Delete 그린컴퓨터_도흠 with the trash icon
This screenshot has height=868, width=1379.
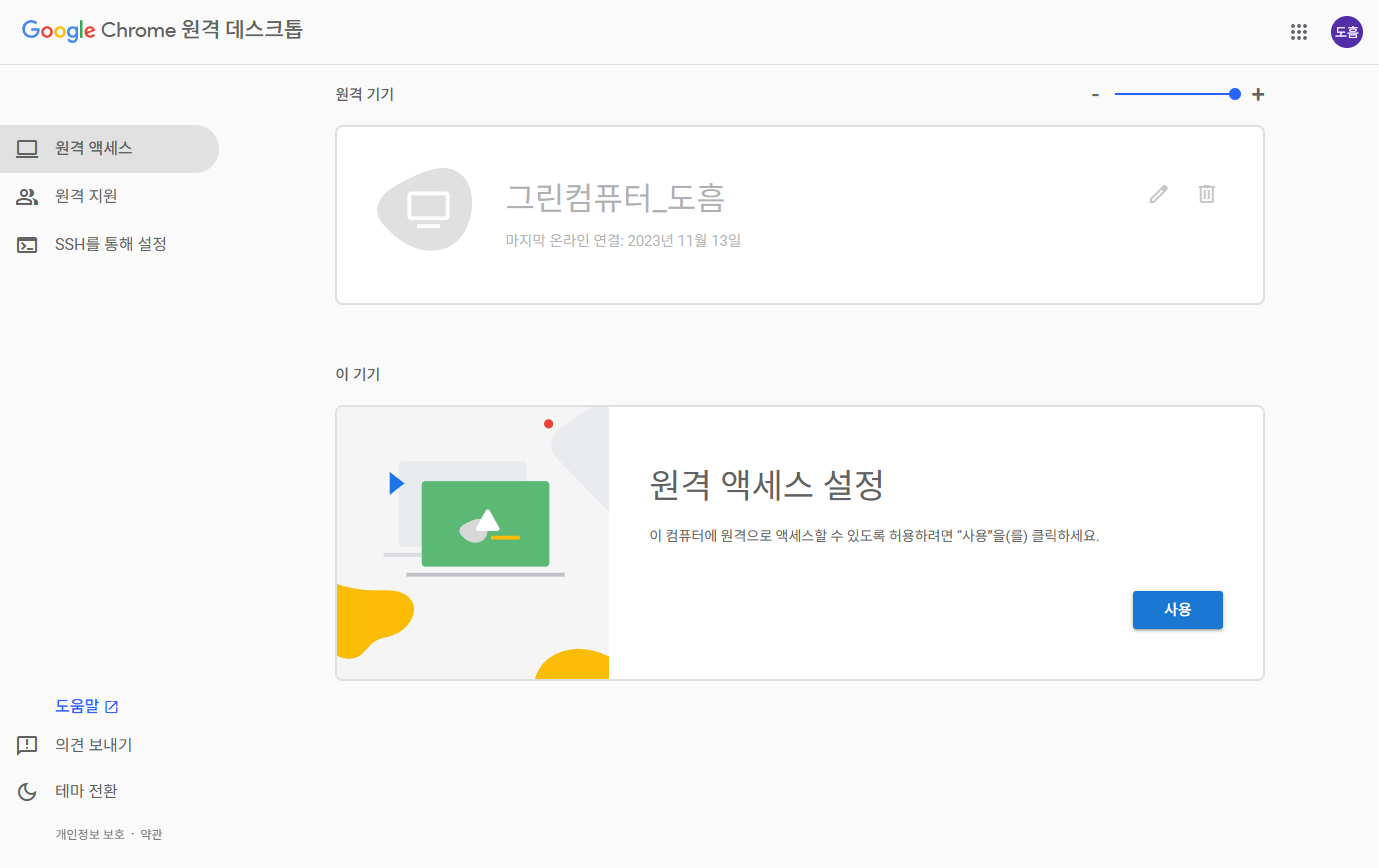click(x=1207, y=194)
